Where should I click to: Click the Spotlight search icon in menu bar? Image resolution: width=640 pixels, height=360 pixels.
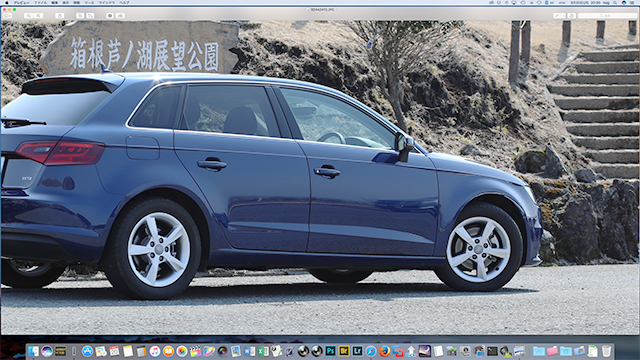(615, 2)
